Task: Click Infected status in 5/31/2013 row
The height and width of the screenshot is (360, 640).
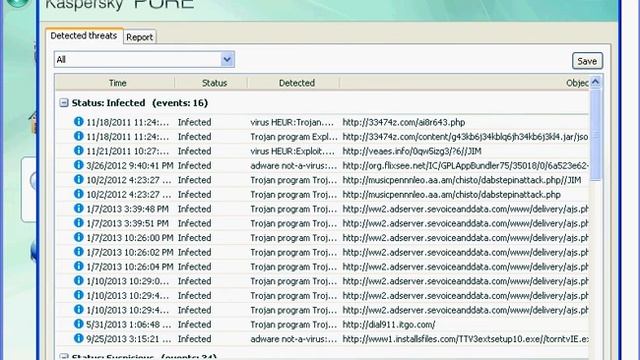Action: coord(194,324)
